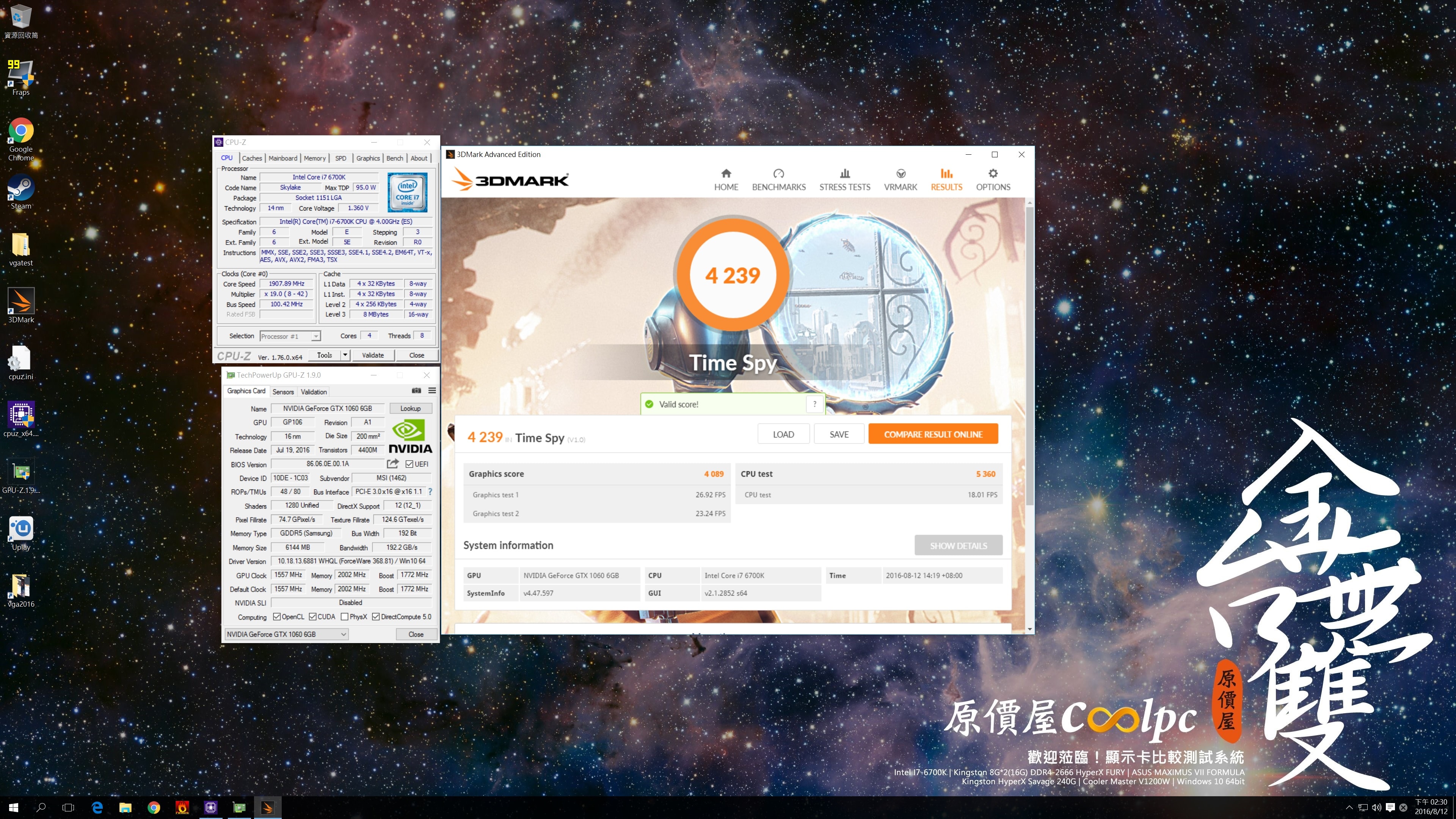
Task: Toggle PhysX checkbox in GPU-Z
Action: pos(344,617)
